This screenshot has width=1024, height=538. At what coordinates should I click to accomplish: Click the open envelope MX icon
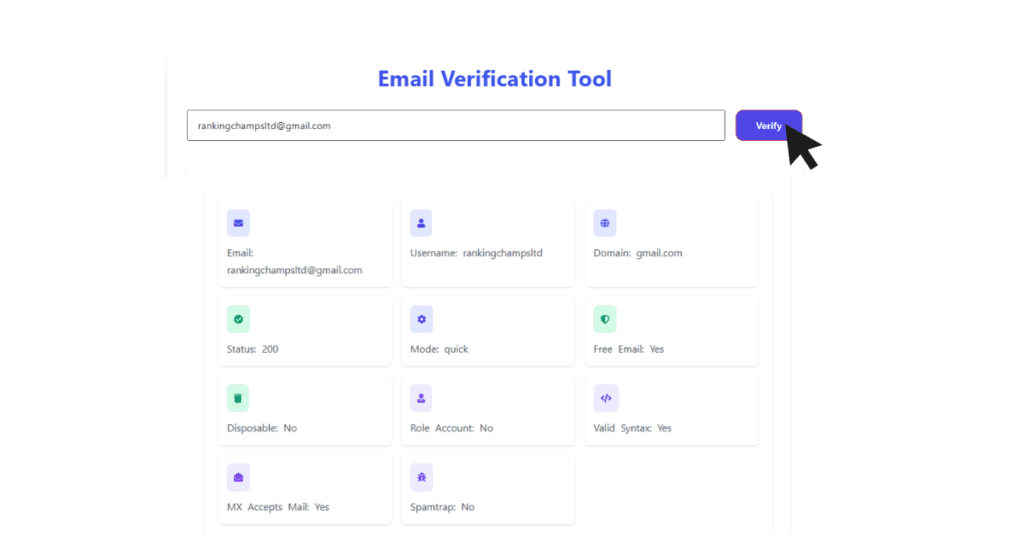tap(238, 477)
